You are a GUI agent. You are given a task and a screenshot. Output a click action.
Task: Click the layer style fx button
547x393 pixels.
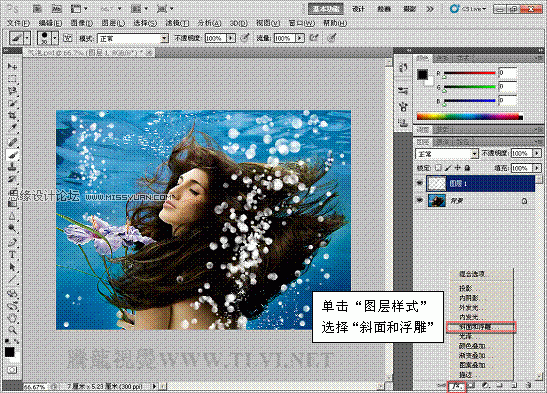[x=457, y=386]
